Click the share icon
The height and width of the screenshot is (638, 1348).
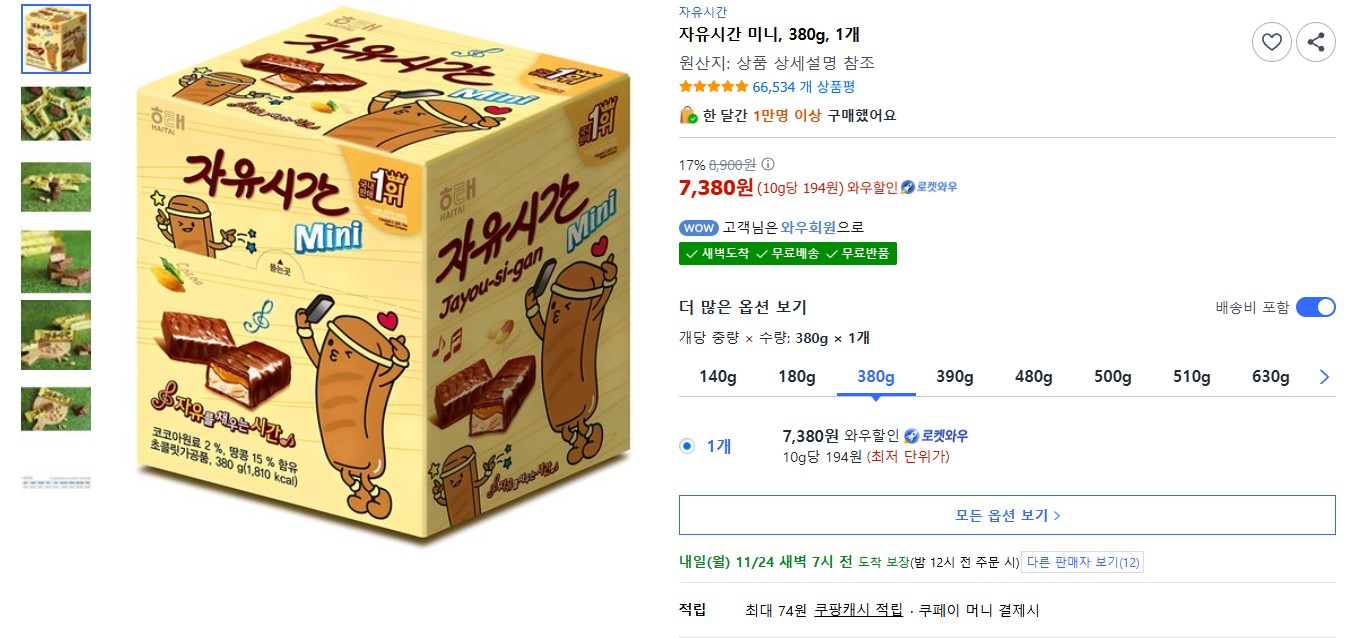tap(1315, 42)
